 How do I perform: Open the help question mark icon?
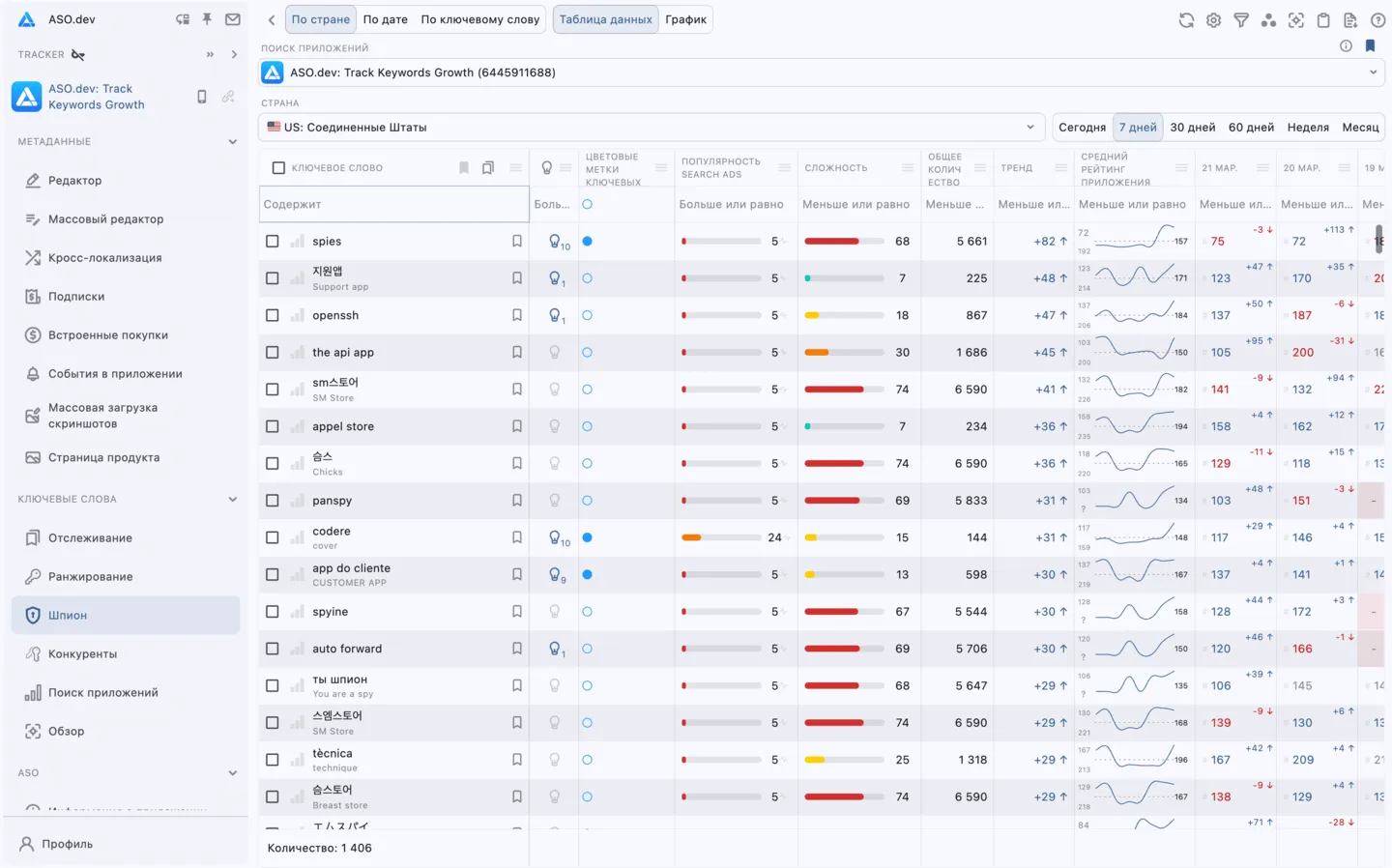[1378, 20]
